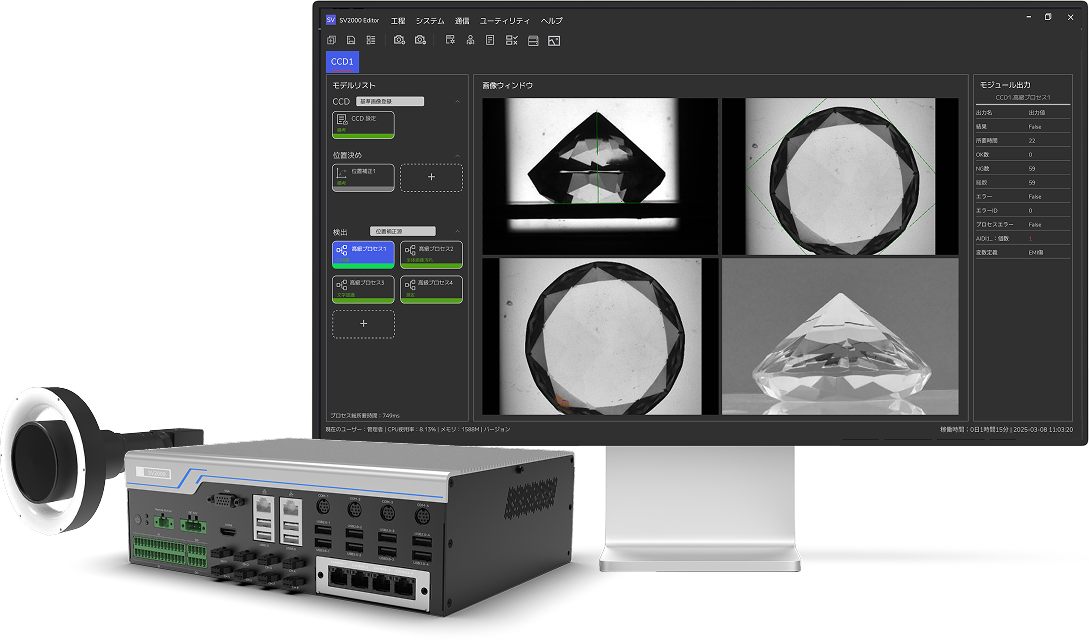Image resolution: width=1089 pixels, height=640 pixels.
Task: Click the image picture icon in toolbar
Action: [x=554, y=40]
